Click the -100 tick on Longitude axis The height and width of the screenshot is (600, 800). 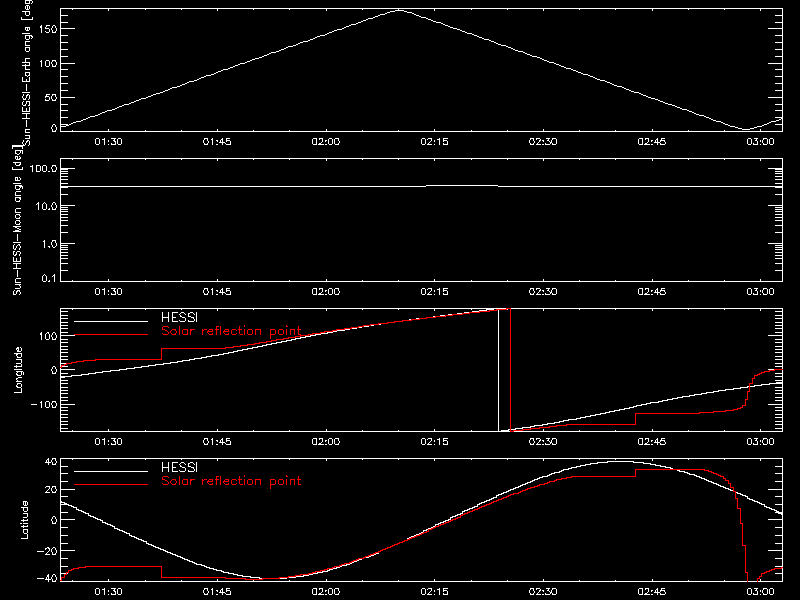pos(44,404)
